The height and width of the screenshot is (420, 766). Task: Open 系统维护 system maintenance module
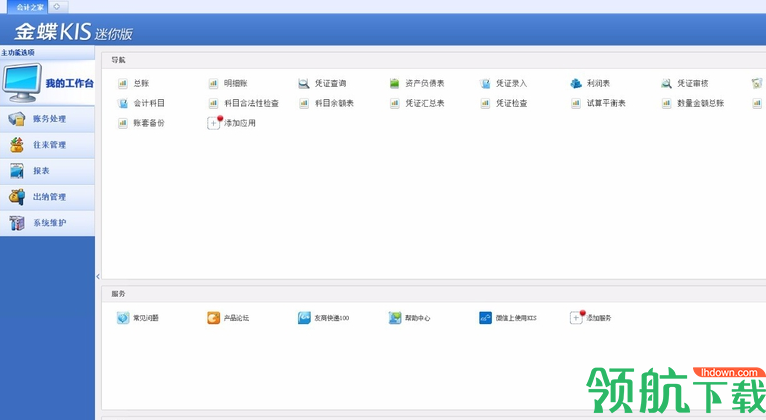pyautogui.click(x=47, y=223)
